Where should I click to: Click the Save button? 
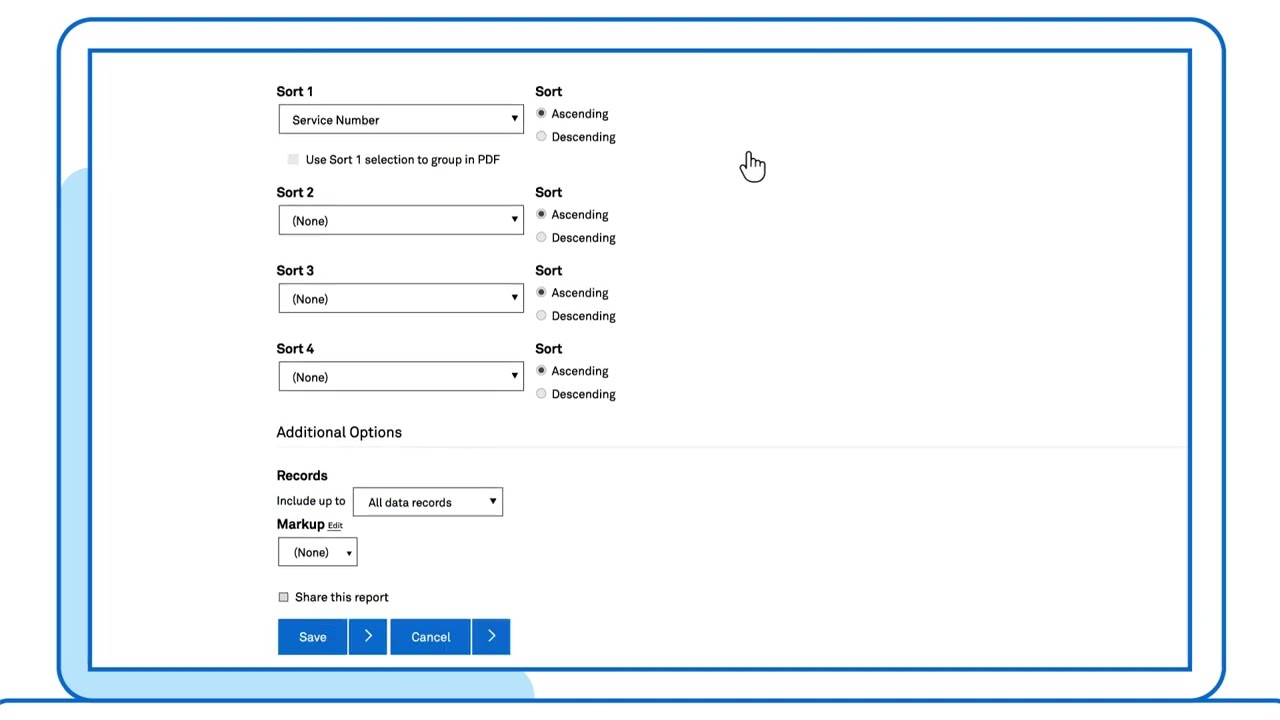[x=312, y=637]
